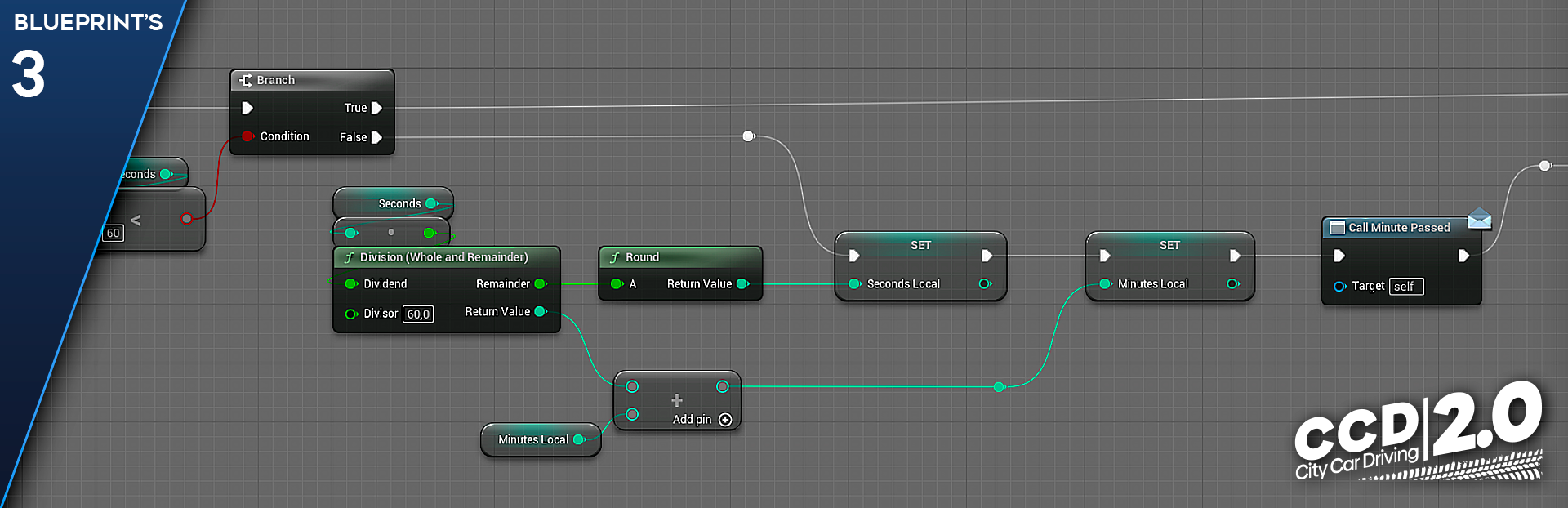Click the reroute node on the False wire
1568x508 pixels.
pyautogui.click(x=748, y=136)
